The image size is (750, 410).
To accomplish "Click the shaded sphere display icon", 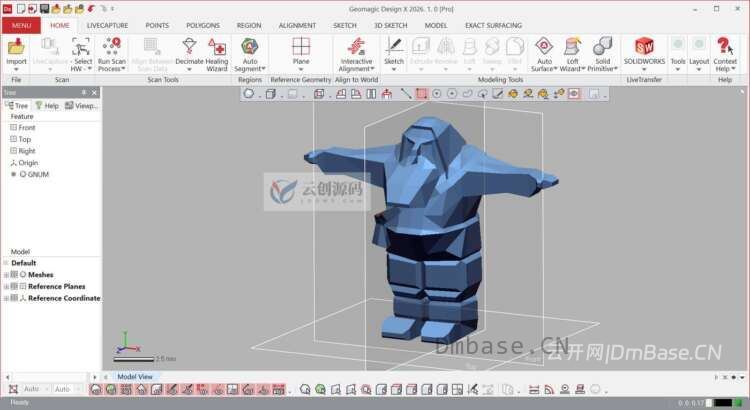I will click(249, 94).
